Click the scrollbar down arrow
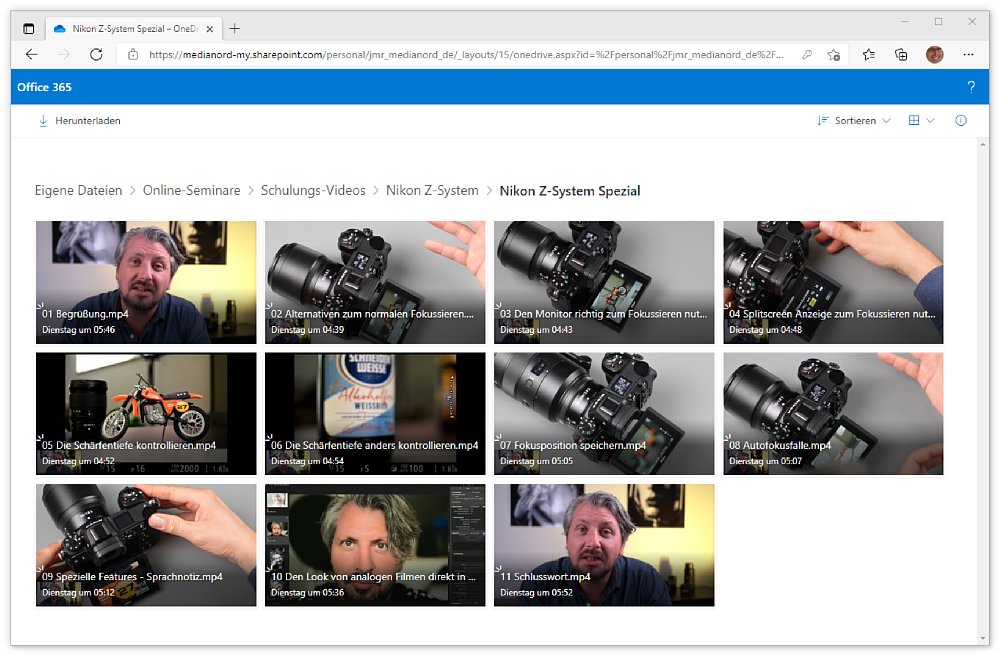Viewport: 1000px width, 656px height. pyautogui.click(x=983, y=639)
